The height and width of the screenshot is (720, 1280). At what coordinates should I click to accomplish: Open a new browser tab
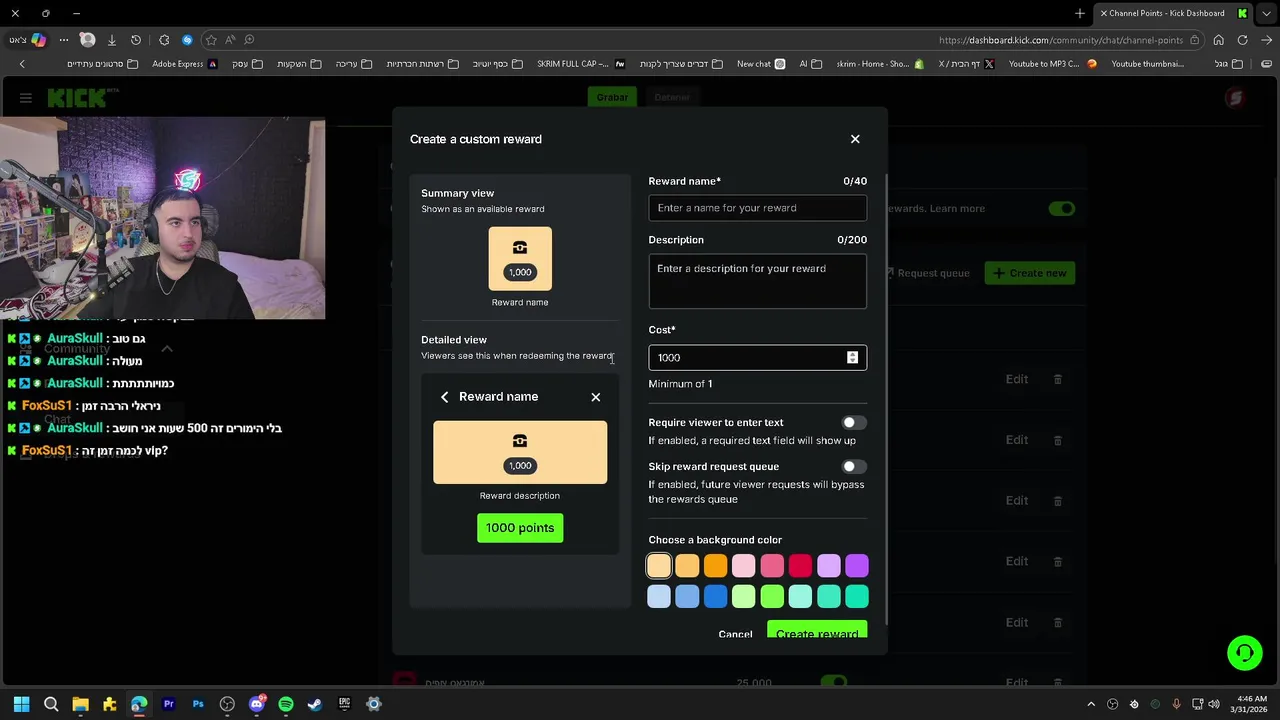(x=1080, y=13)
